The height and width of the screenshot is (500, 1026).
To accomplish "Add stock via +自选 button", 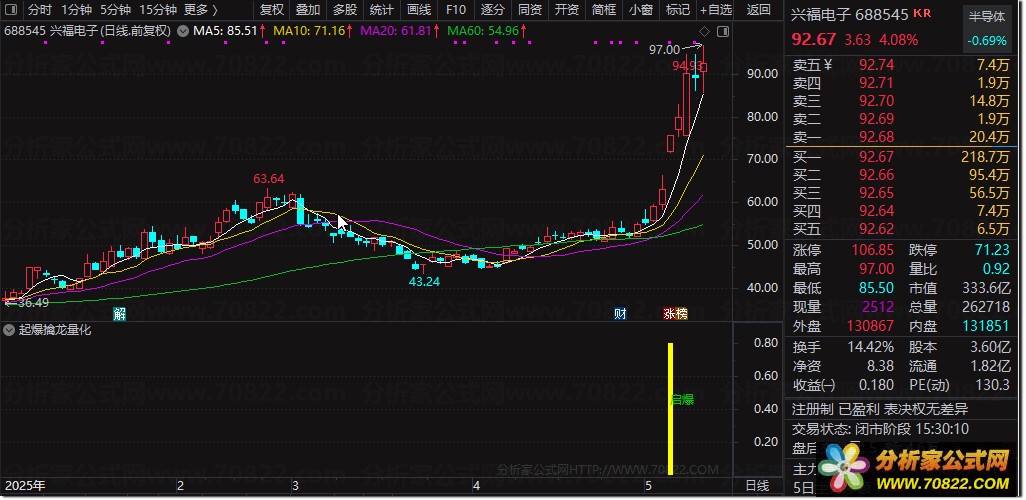I will pos(715,10).
